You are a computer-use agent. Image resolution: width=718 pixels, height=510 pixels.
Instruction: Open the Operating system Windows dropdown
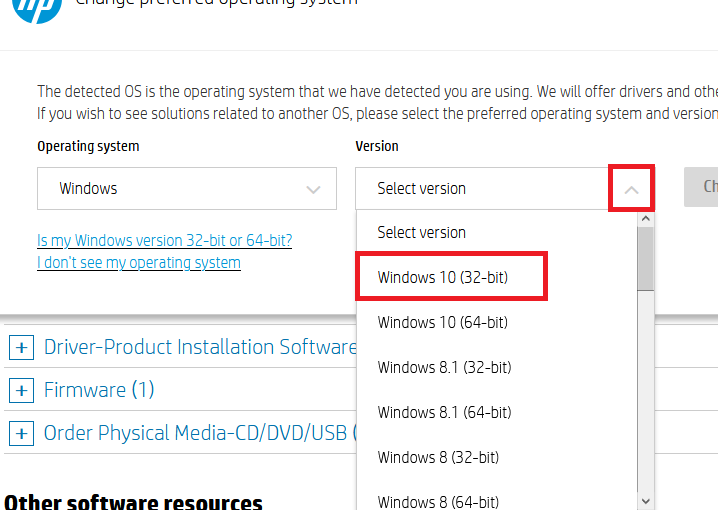point(187,189)
